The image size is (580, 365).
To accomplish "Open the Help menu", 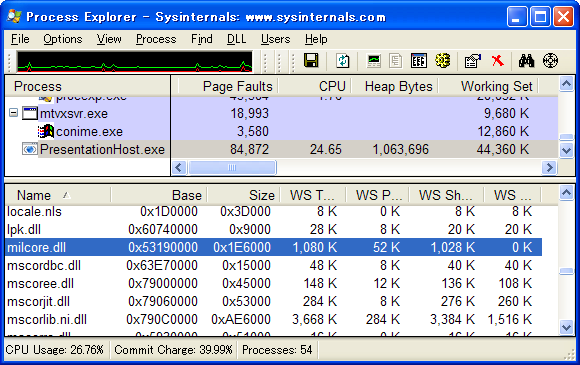I will [316, 39].
